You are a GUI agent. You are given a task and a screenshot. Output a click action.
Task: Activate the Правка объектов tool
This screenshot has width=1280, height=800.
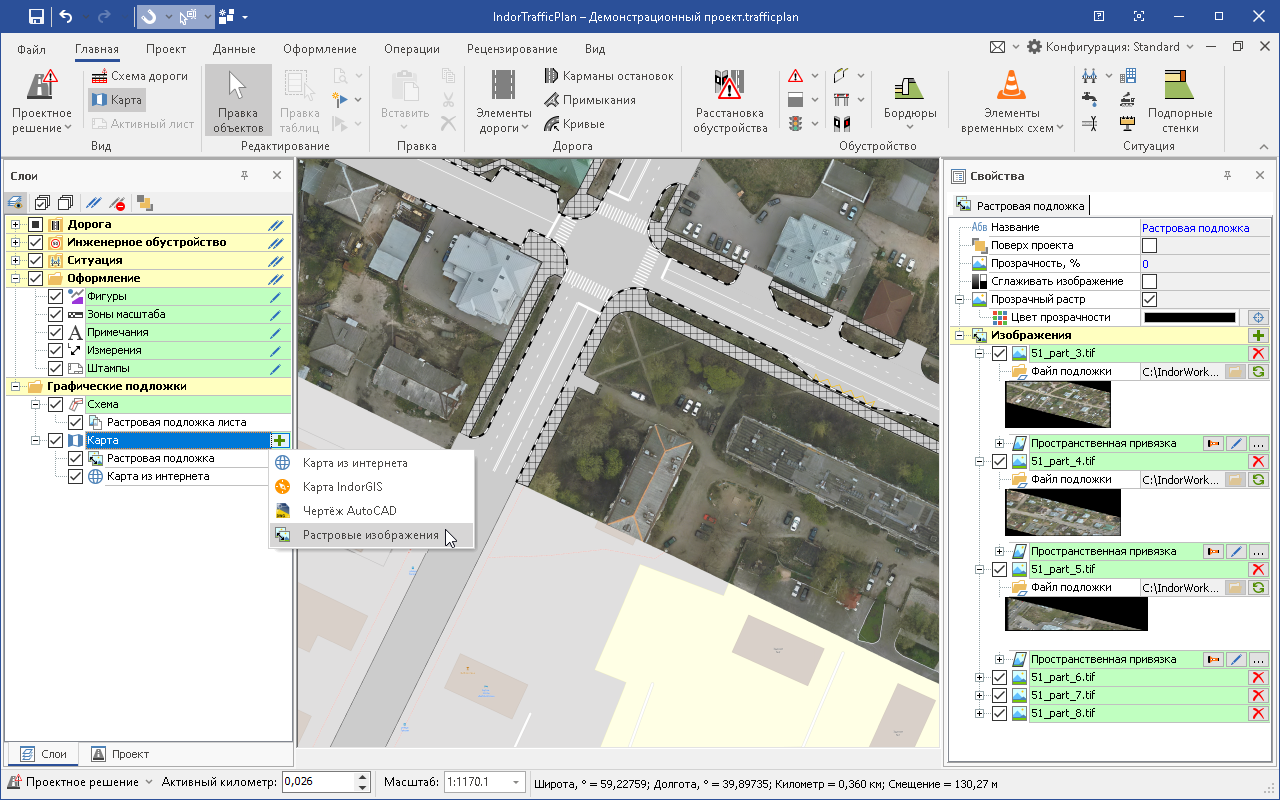[x=238, y=100]
